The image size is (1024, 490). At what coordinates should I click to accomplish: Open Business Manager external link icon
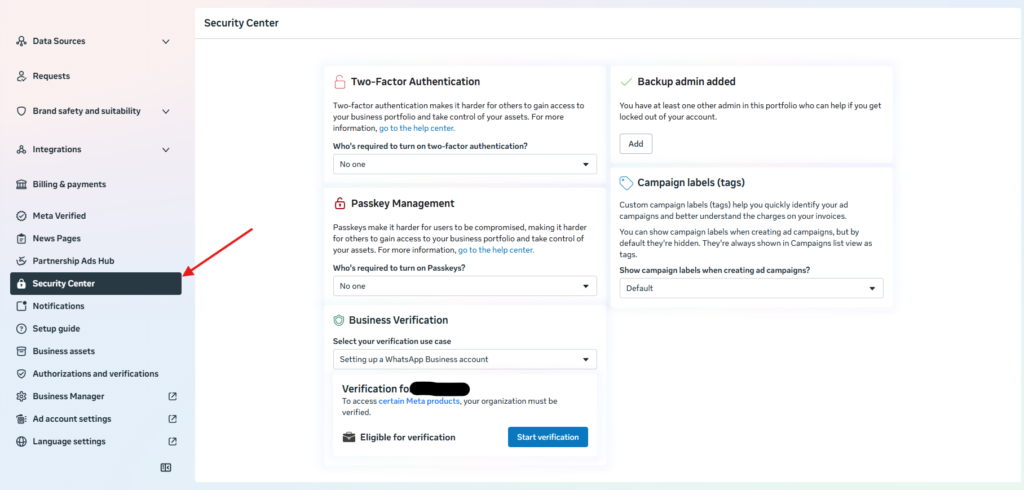tap(172, 396)
